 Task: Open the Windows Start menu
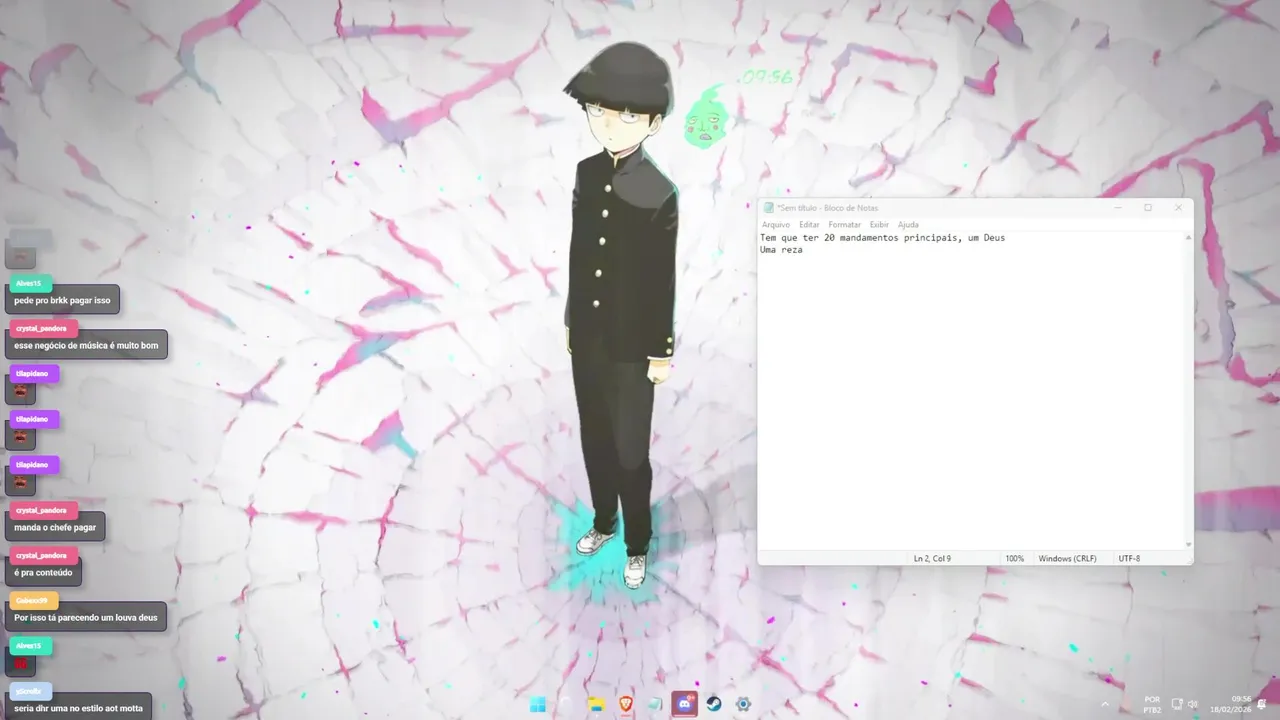[538, 704]
